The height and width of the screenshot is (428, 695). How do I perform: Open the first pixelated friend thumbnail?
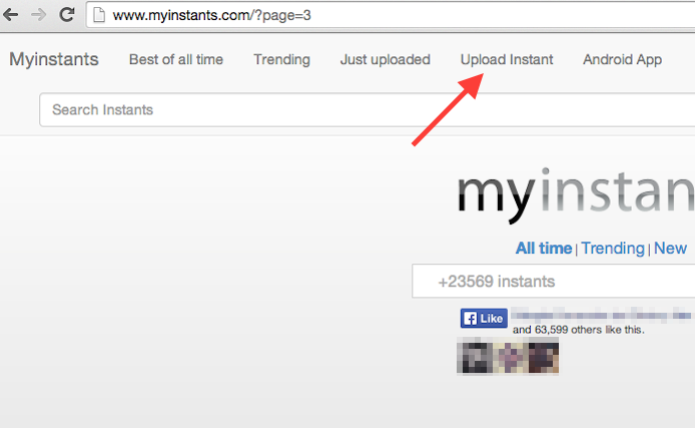pos(474,356)
